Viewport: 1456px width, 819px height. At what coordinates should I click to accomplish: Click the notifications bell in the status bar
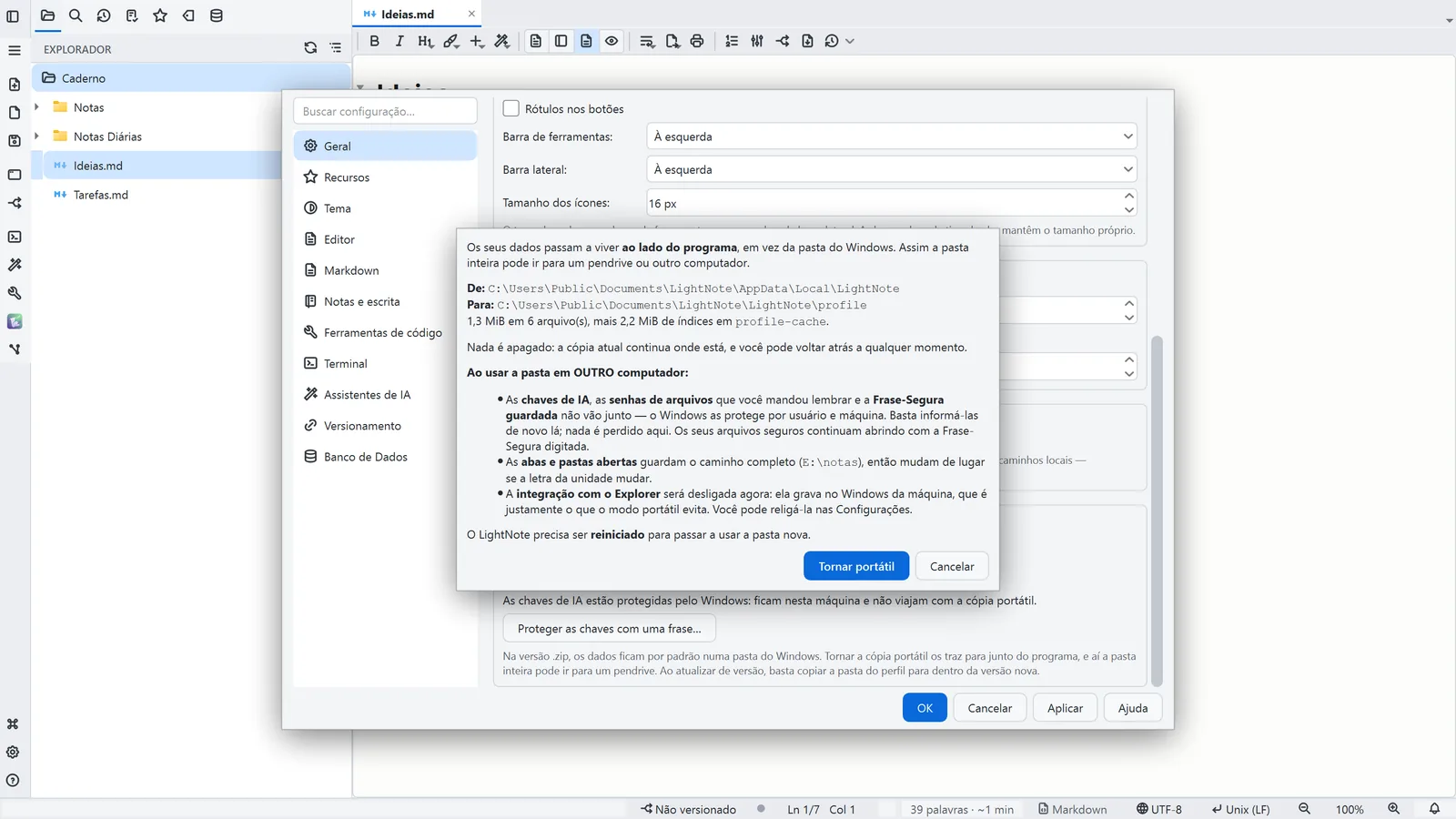(1434, 809)
